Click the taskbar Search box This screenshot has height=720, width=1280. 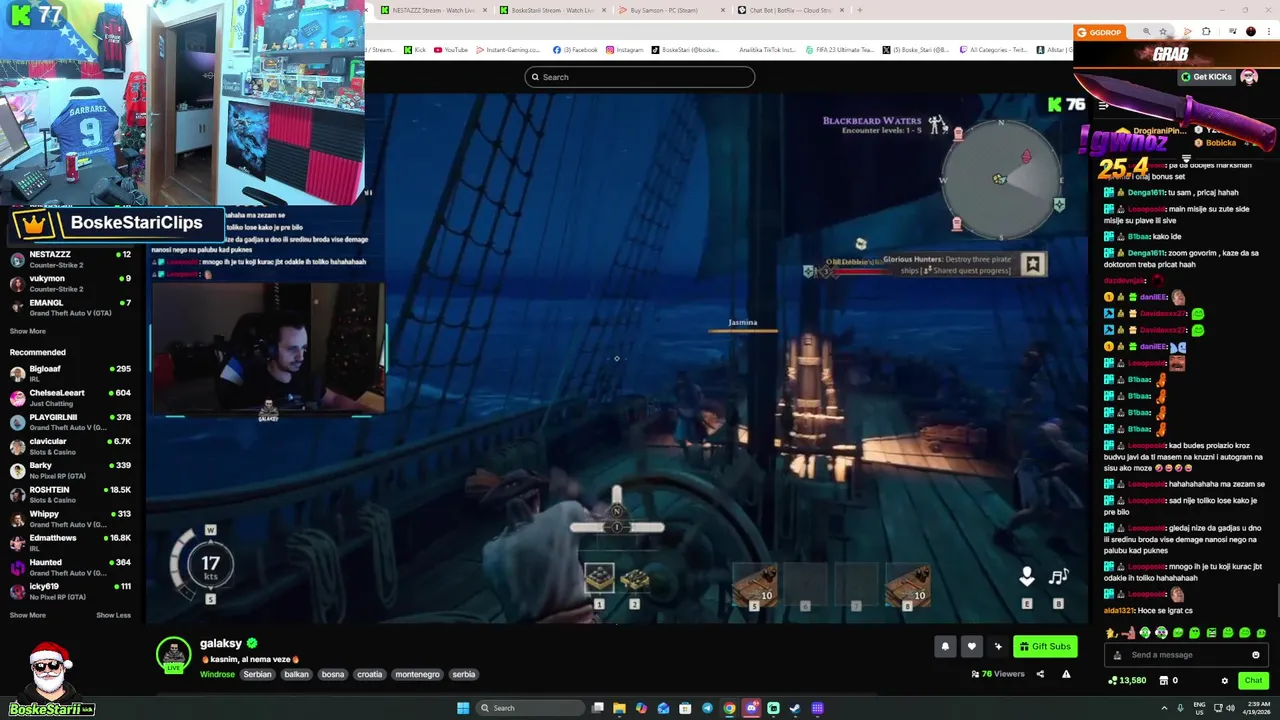(530, 708)
